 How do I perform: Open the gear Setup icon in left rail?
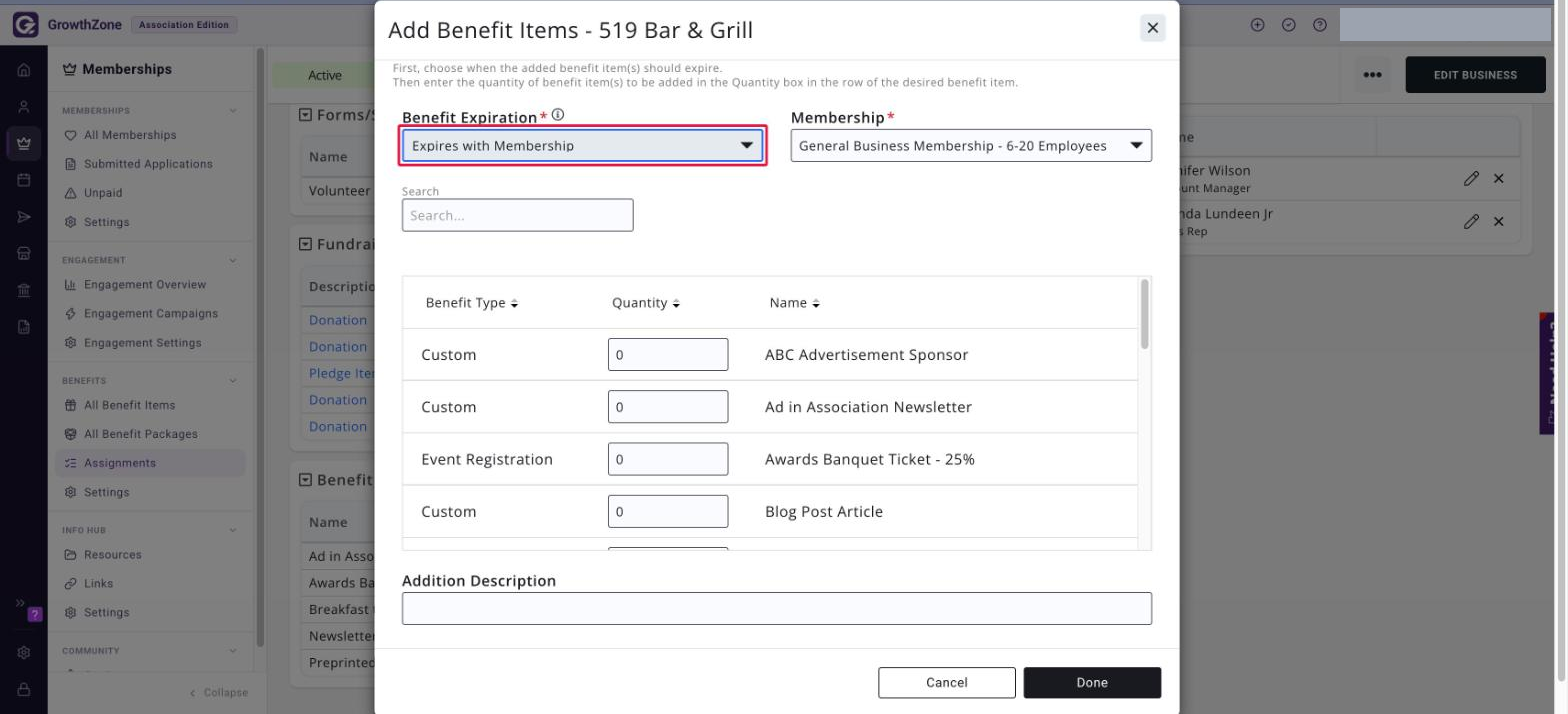24,653
